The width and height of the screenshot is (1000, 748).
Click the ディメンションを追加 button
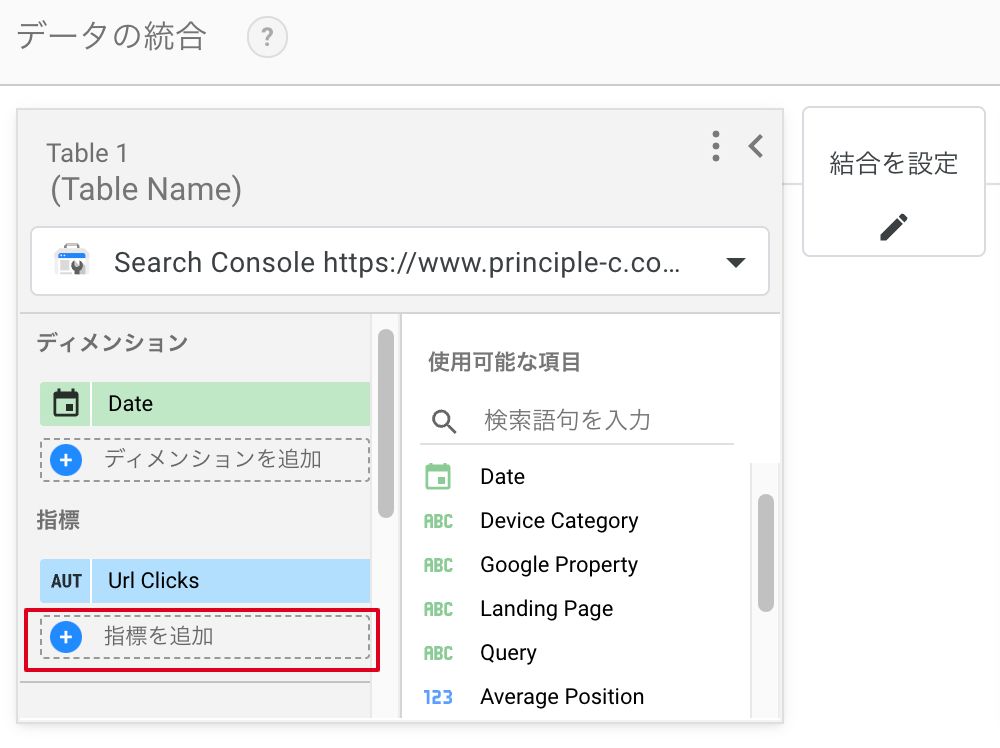pyautogui.click(x=212, y=460)
